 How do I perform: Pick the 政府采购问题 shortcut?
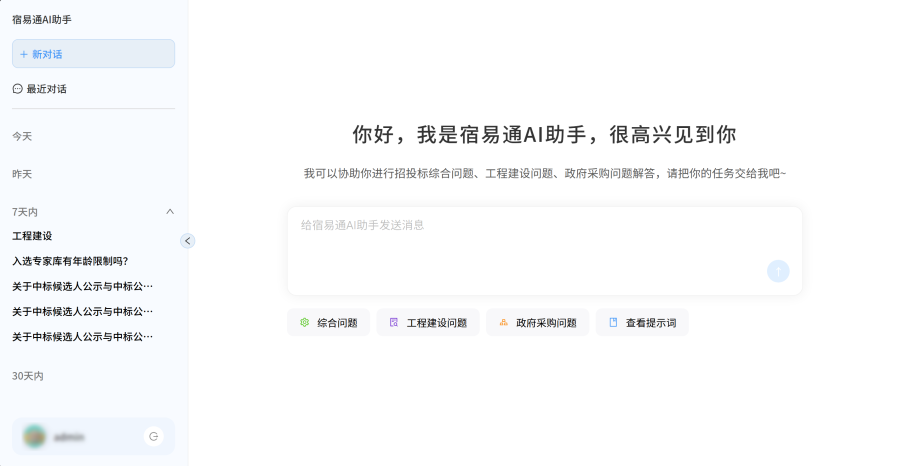537,323
